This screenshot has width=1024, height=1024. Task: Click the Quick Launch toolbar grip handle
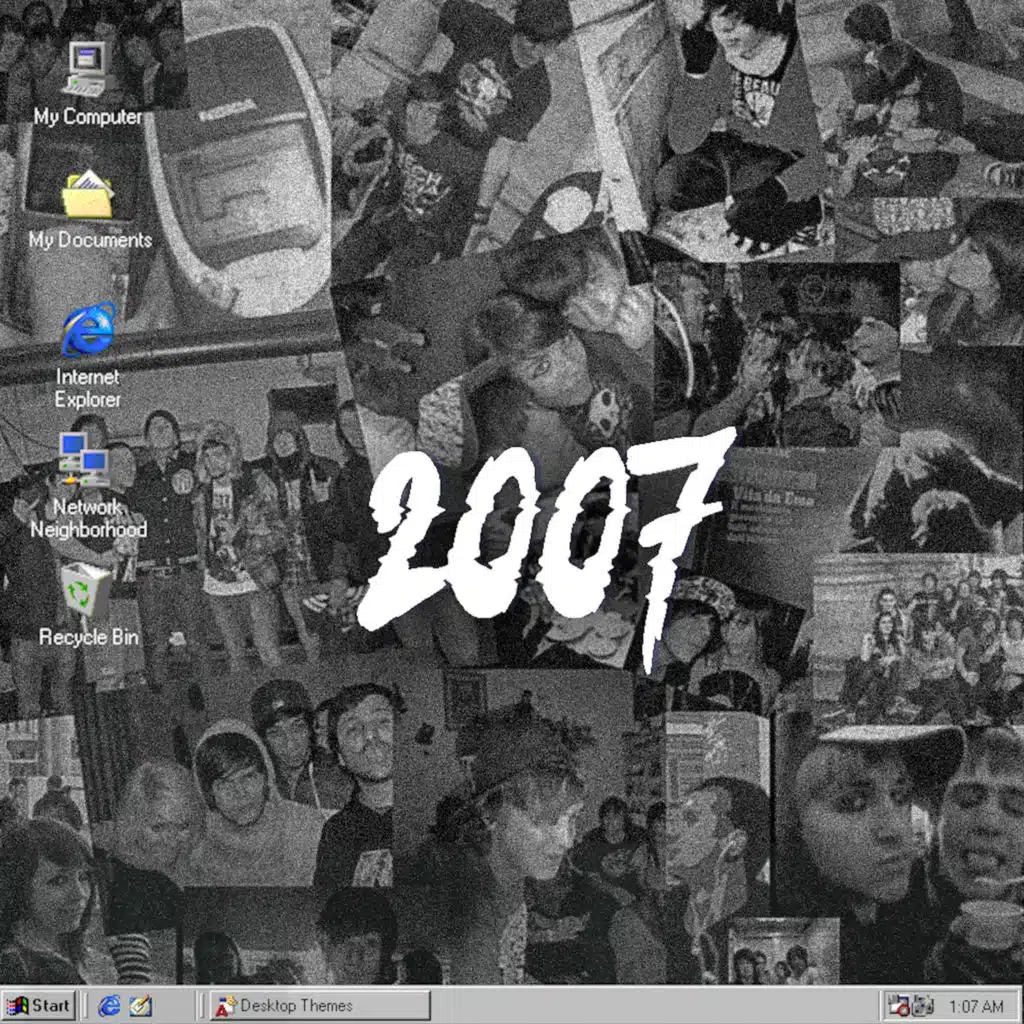[x=85, y=1006]
